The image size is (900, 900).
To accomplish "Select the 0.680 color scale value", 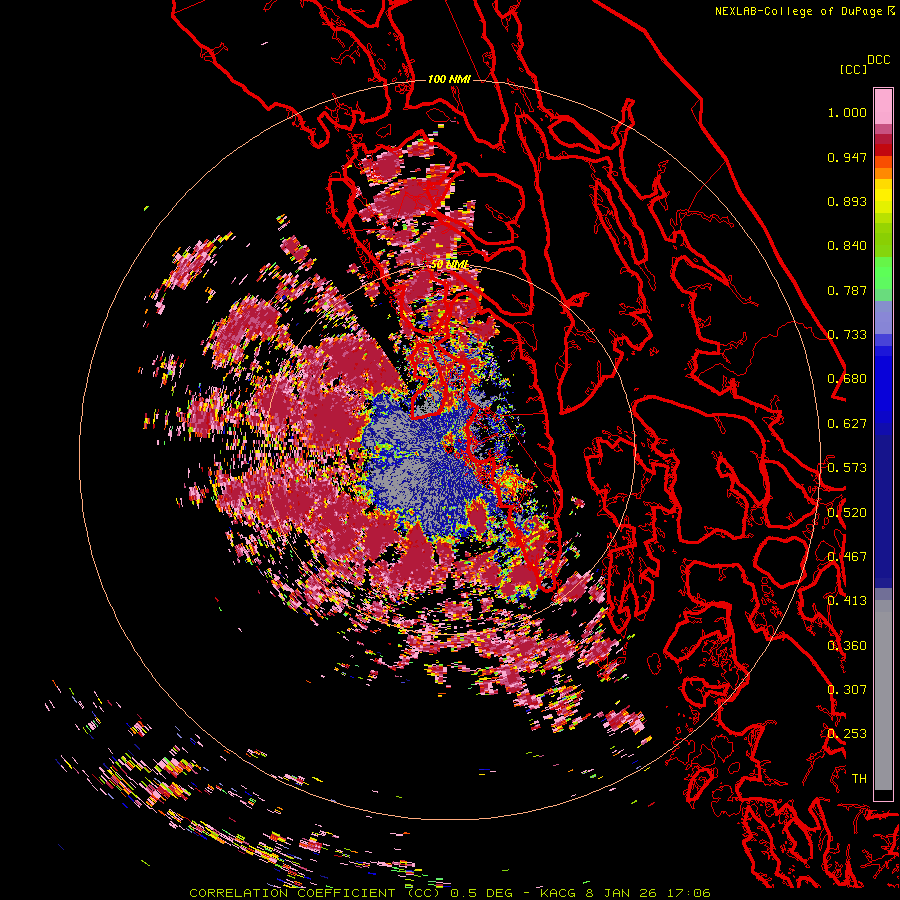I will pos(847,379).
